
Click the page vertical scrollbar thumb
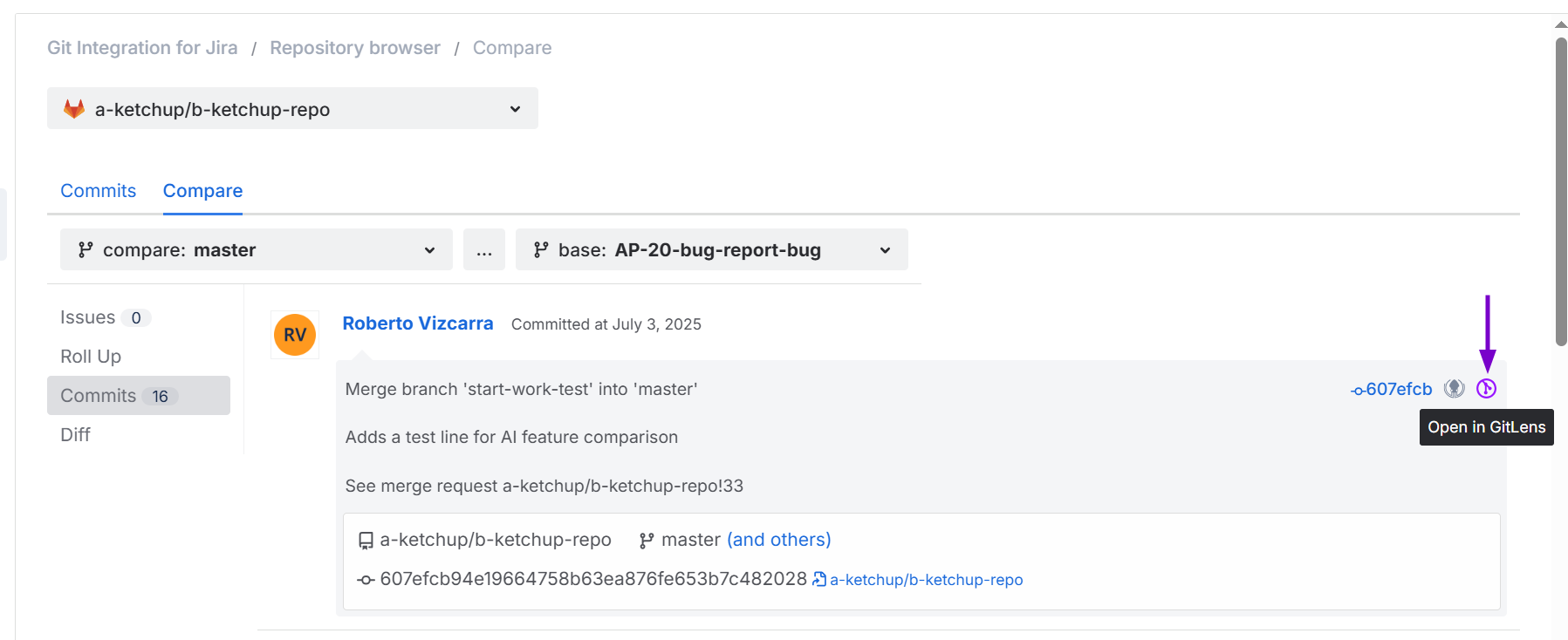coord(1561,192)
